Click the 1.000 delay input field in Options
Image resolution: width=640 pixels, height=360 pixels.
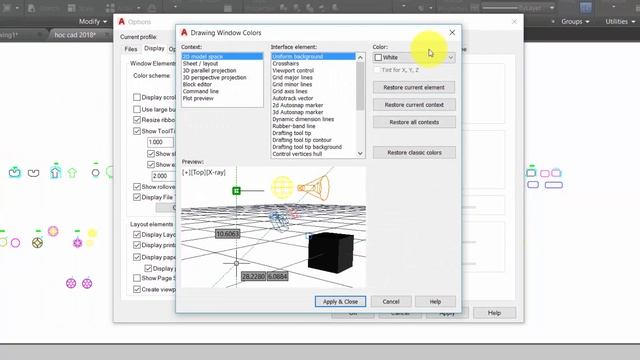pos(160,142)
